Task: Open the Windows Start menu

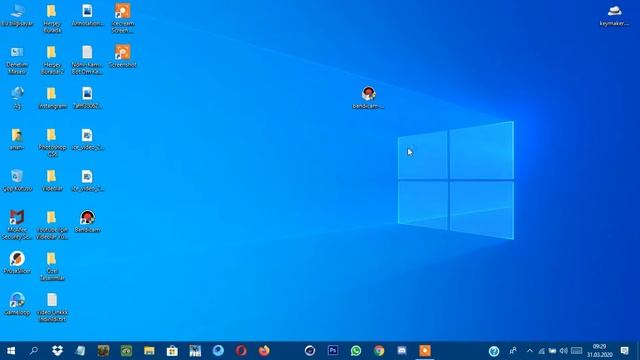Action: (11, 351)
